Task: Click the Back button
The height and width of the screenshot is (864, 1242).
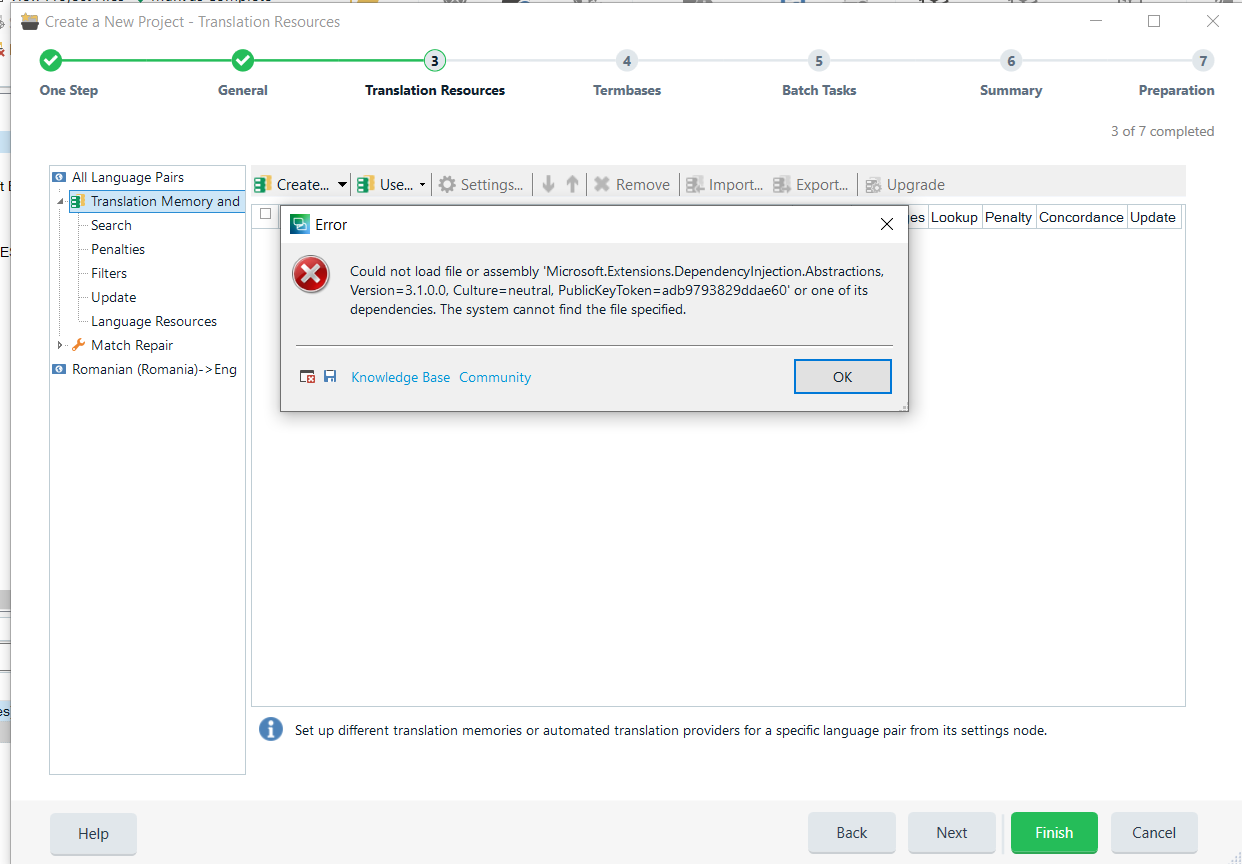Action: [852, 833]
